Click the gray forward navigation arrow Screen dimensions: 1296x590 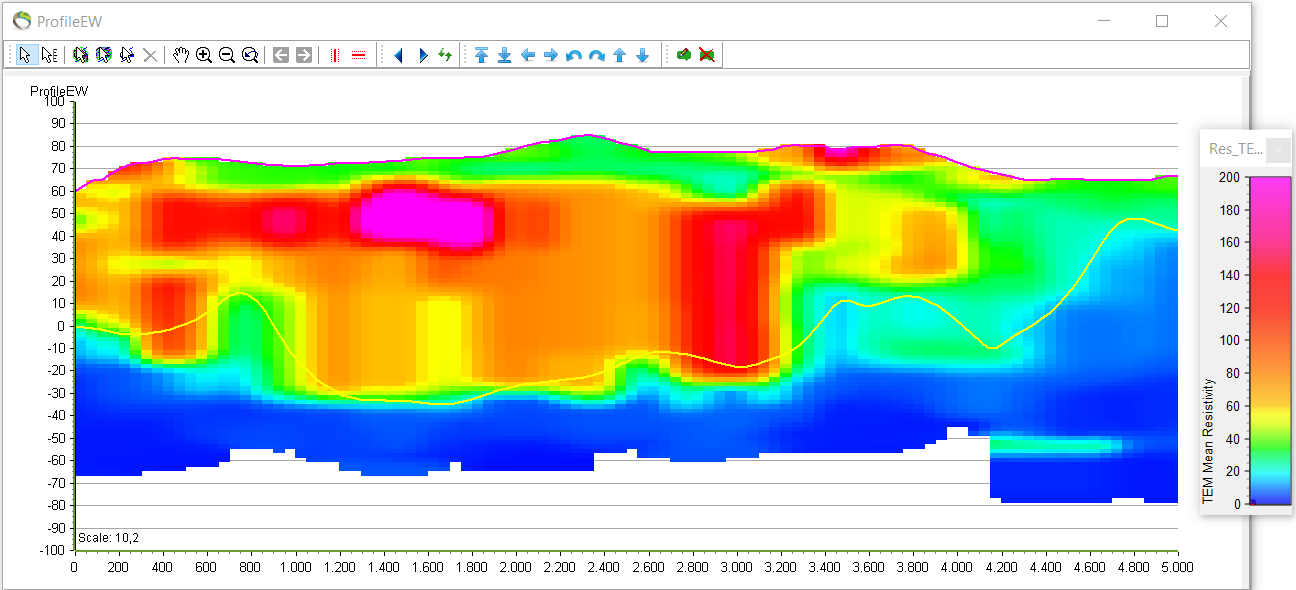304,55
